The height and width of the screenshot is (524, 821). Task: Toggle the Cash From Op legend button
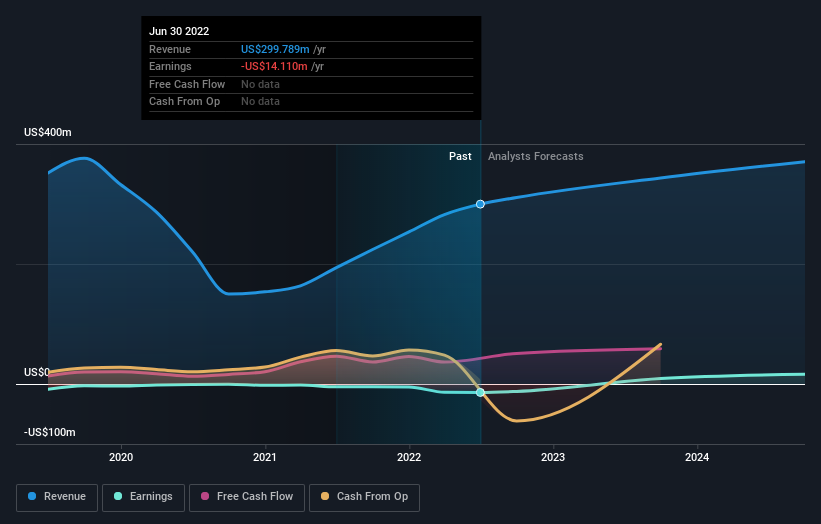coord(364,497)
